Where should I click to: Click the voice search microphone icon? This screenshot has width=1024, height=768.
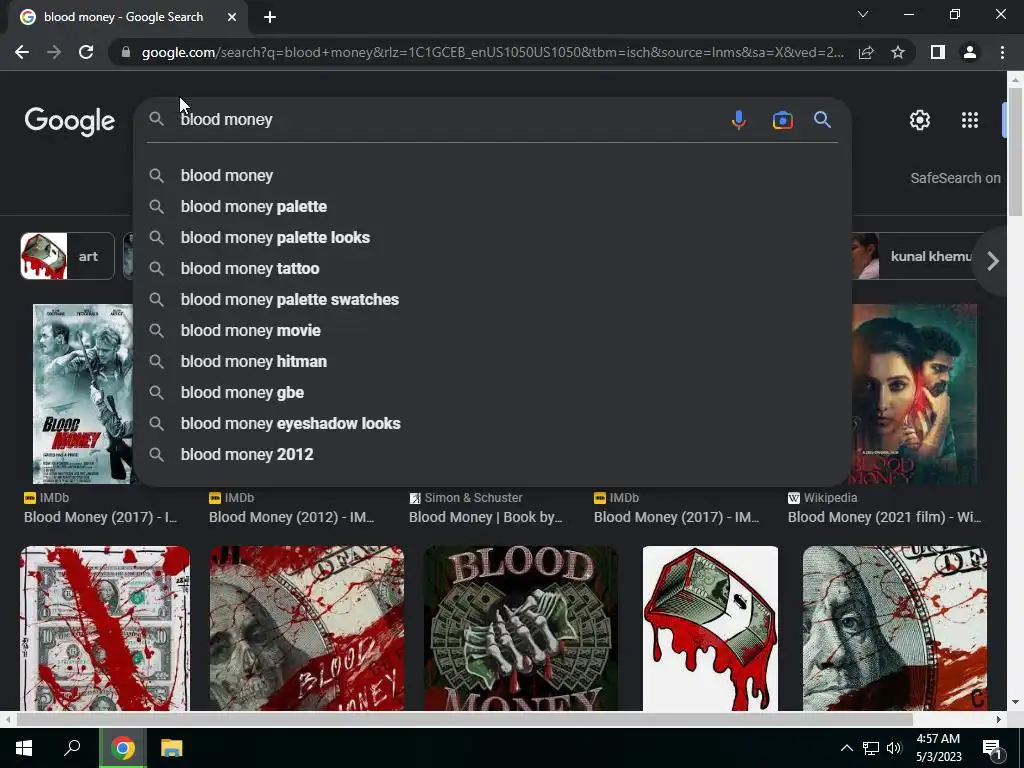(x=739, y=120)
